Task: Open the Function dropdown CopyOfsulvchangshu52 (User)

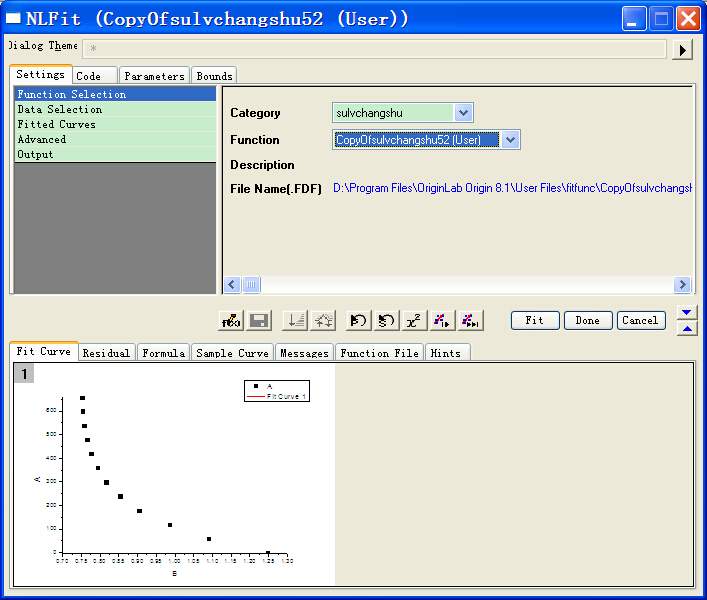Action: [x=510, y=140]
